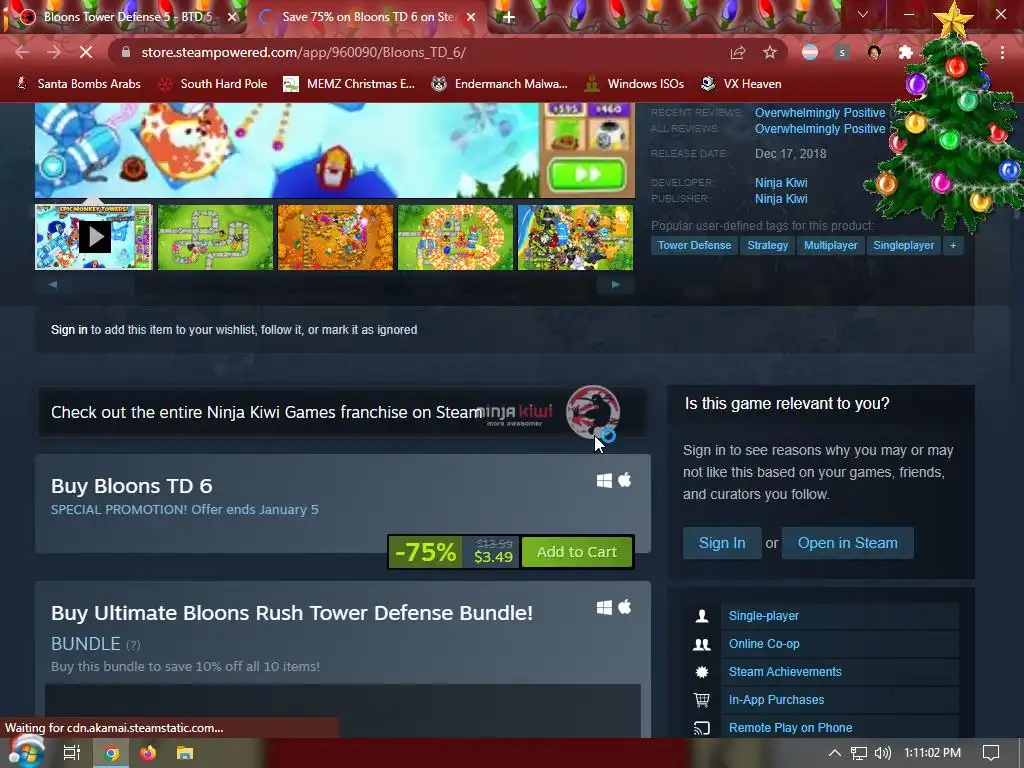
Task: Open File Explorer from taskbar
Action: click(x=185, y=753)
